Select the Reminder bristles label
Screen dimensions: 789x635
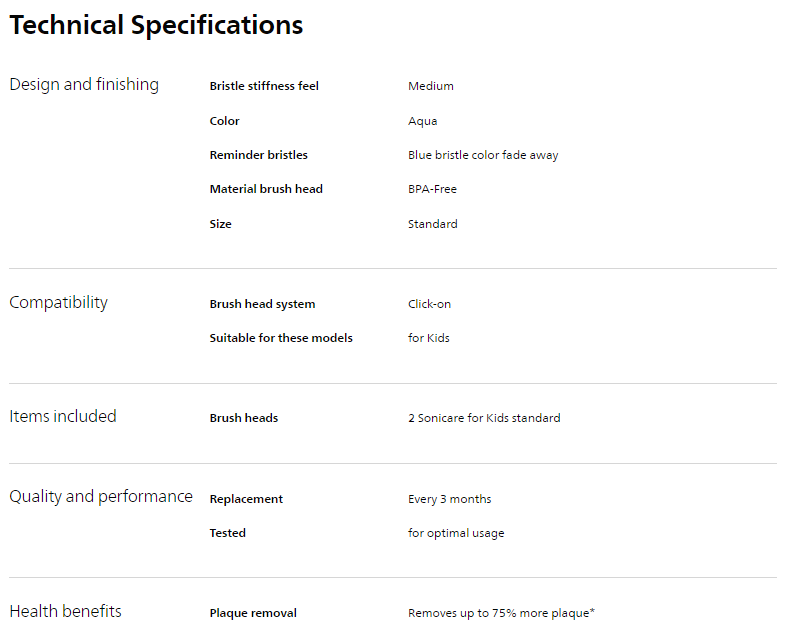pos(258,155)
